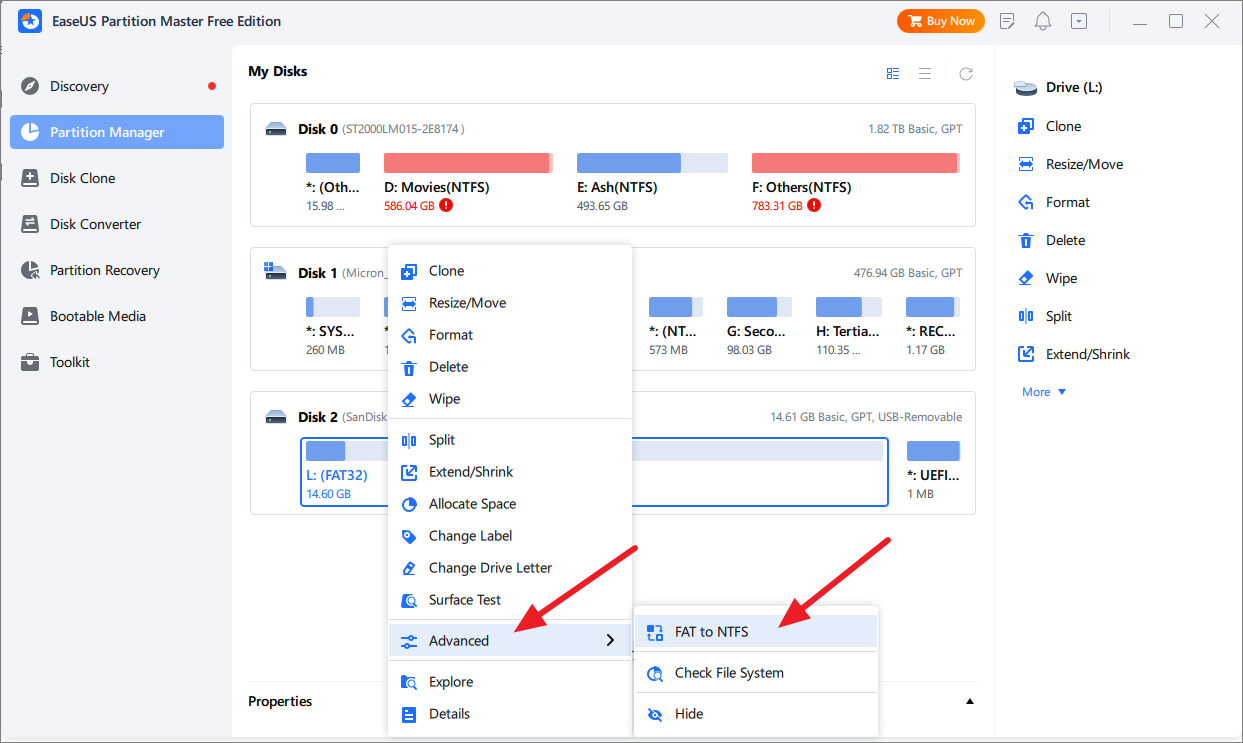Open Partition Recovery from sidebar
1243x743 pixels.
tap(117, 270)
